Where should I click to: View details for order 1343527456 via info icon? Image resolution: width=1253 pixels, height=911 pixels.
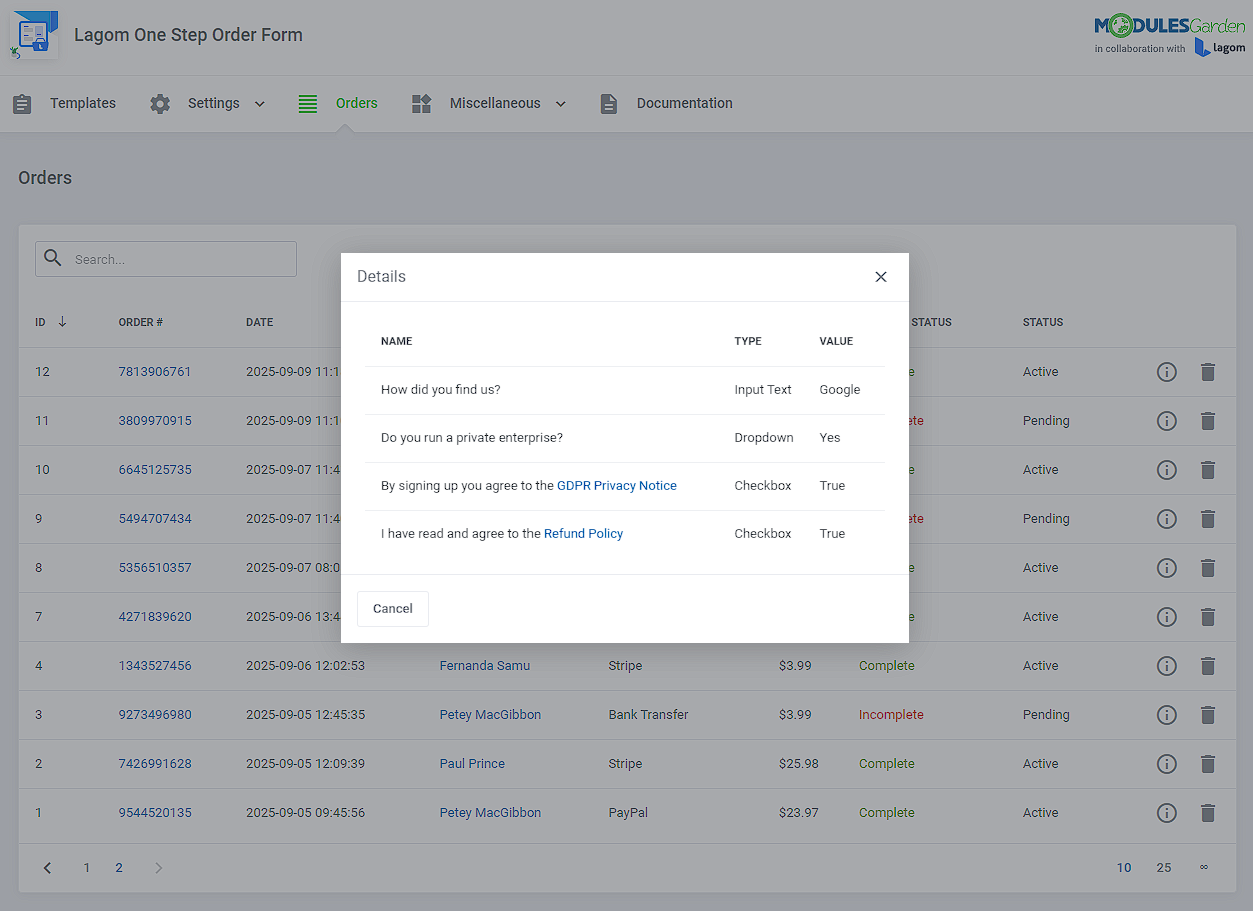(1166, 666)
